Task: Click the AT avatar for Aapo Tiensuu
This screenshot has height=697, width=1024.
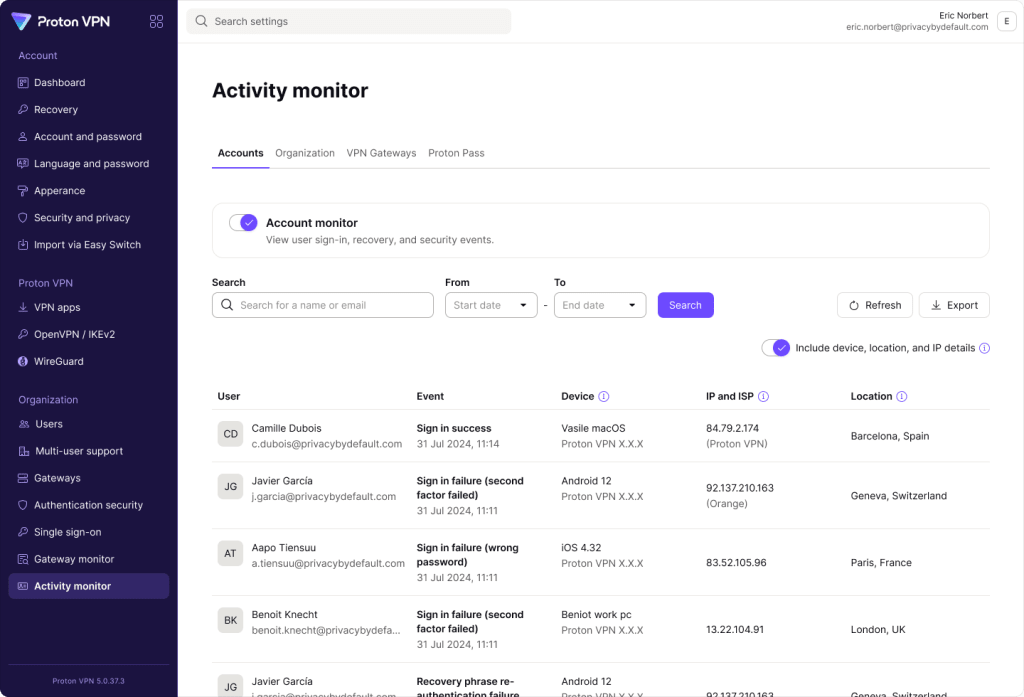Action: [x=231, y=553]
